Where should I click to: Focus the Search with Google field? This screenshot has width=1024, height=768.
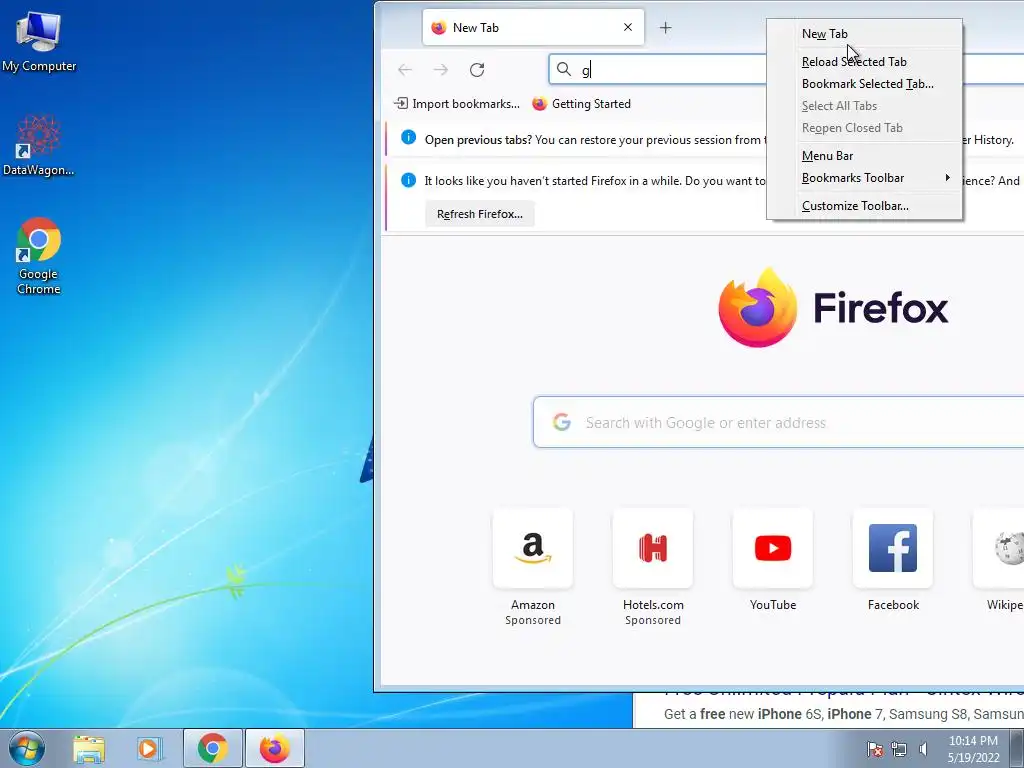(x=778, y=423)
